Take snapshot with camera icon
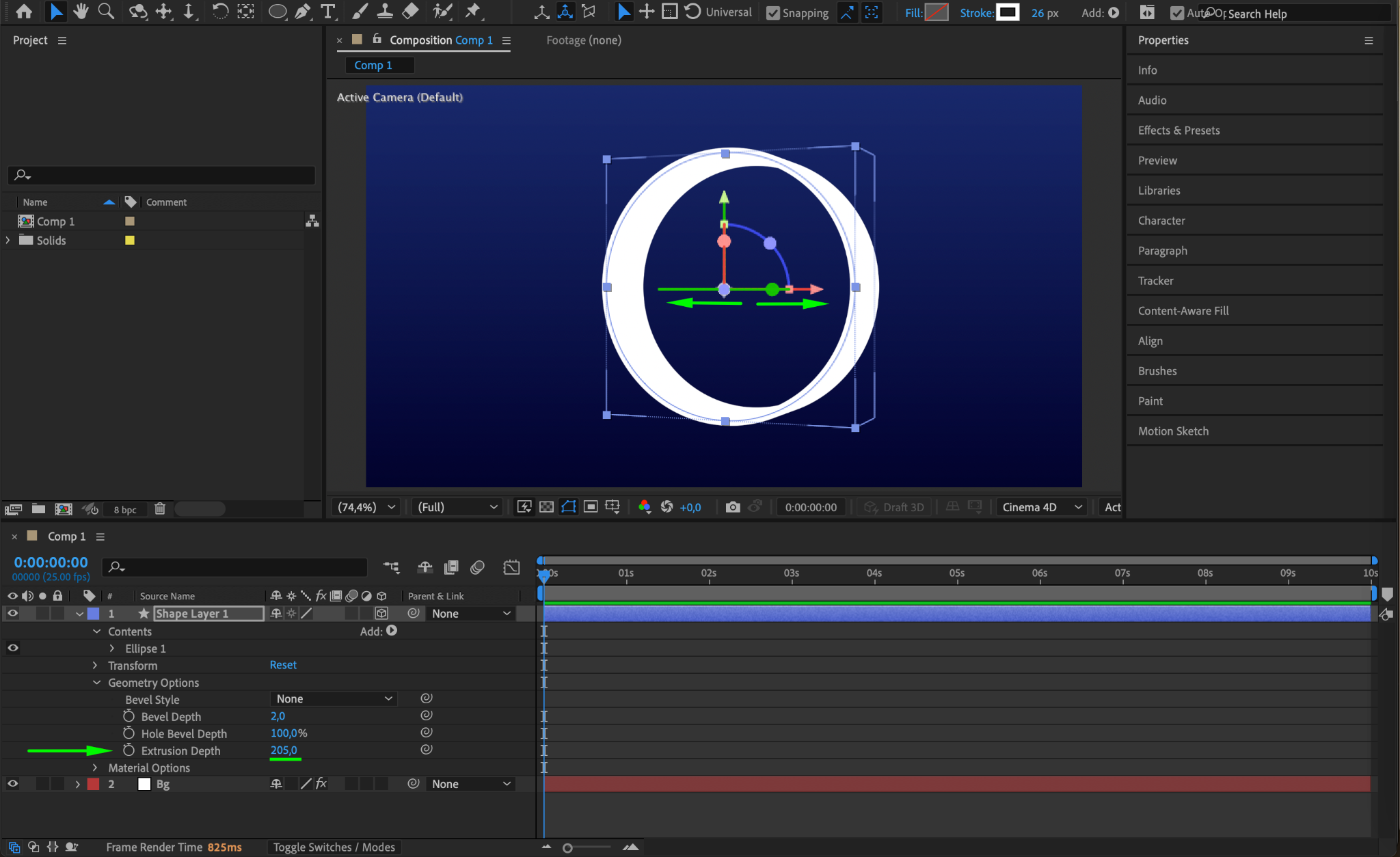The image size is (1400, 857). click(x=733, y=507)
